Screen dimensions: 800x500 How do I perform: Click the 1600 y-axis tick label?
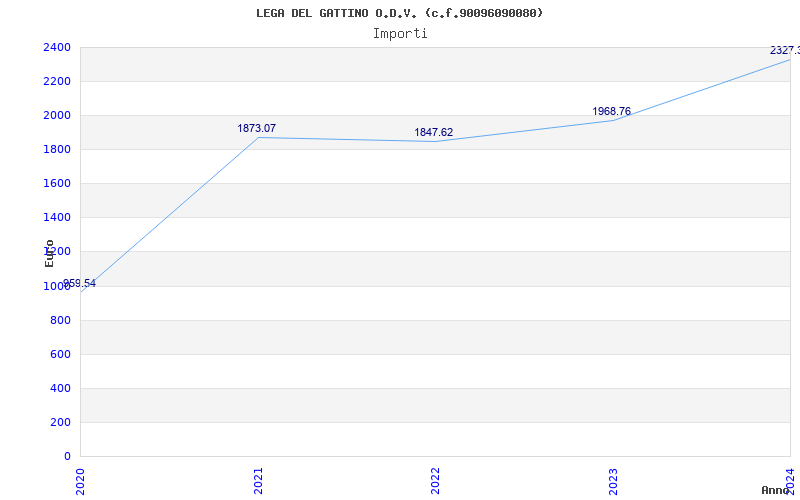coord(57,184)
